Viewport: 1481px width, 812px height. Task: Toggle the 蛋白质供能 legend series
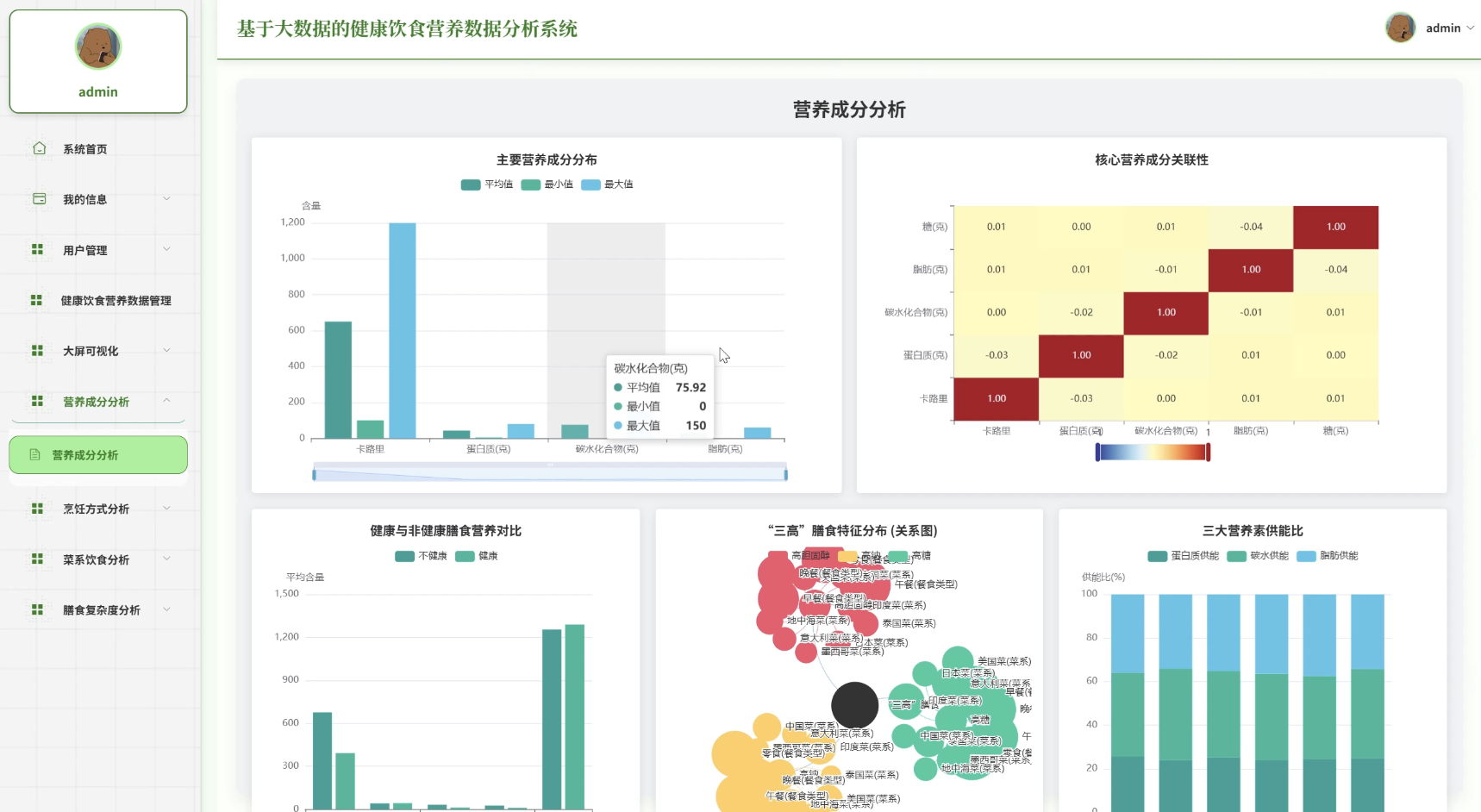(1184, 556)
